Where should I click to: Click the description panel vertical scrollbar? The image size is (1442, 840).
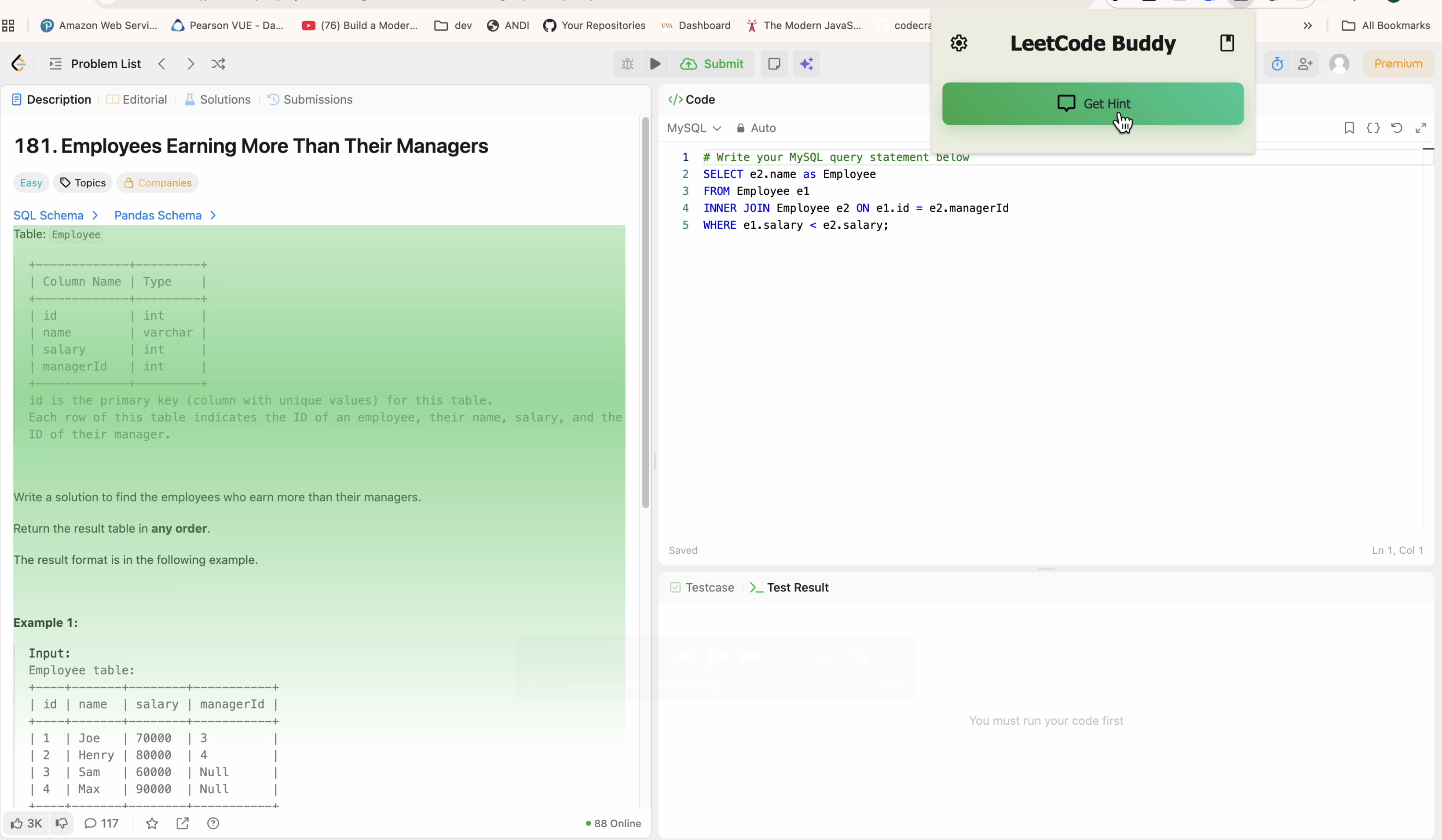[x=645, y=312]
